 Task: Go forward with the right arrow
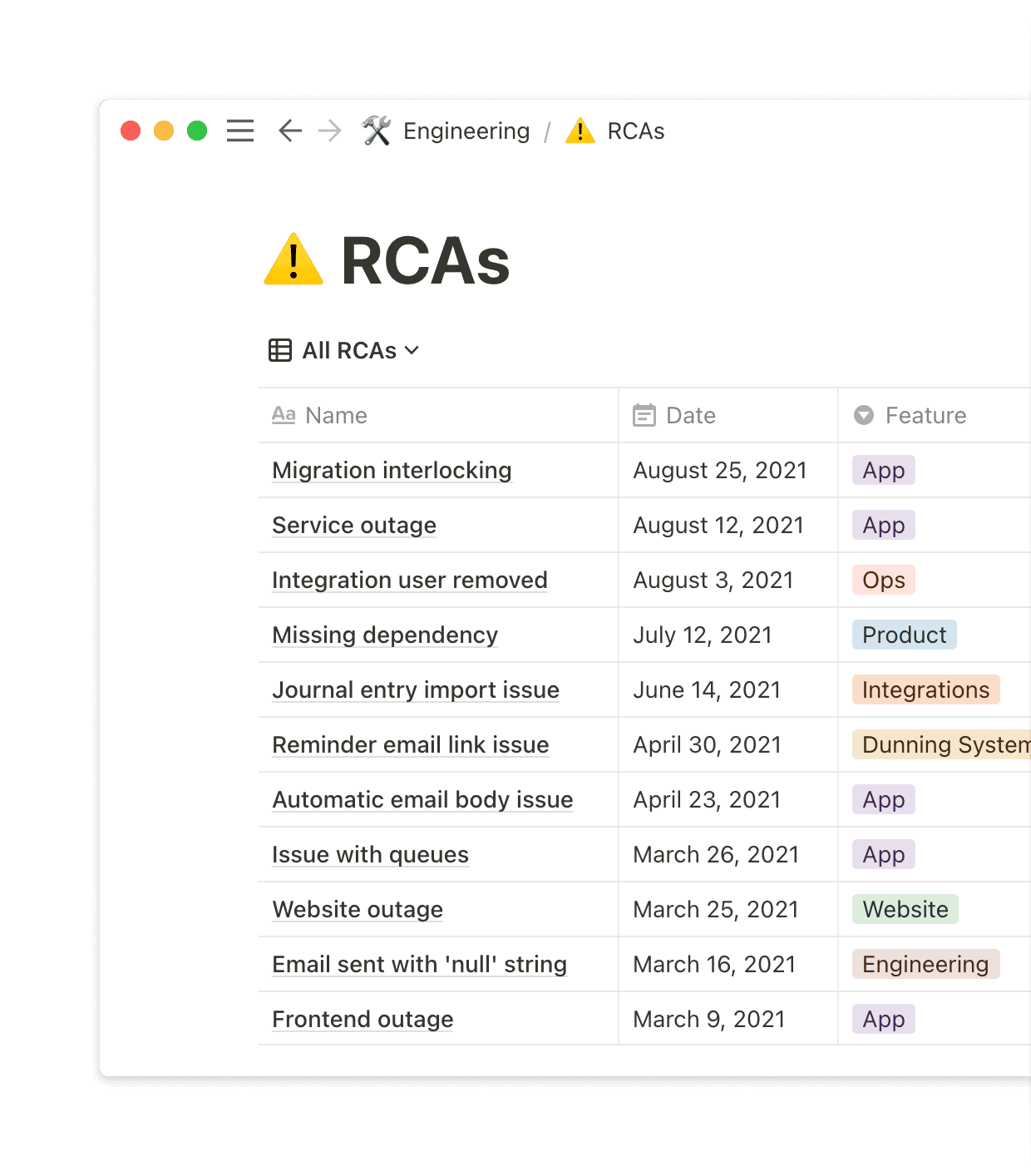(x=330, y=131)
